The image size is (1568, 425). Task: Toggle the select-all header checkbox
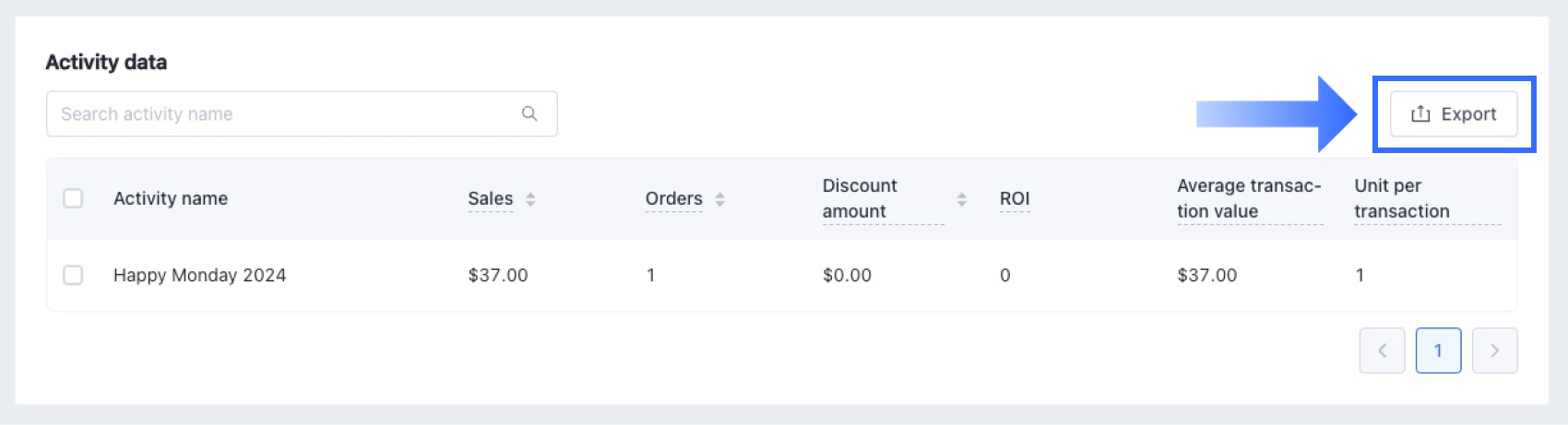(73, 198)
